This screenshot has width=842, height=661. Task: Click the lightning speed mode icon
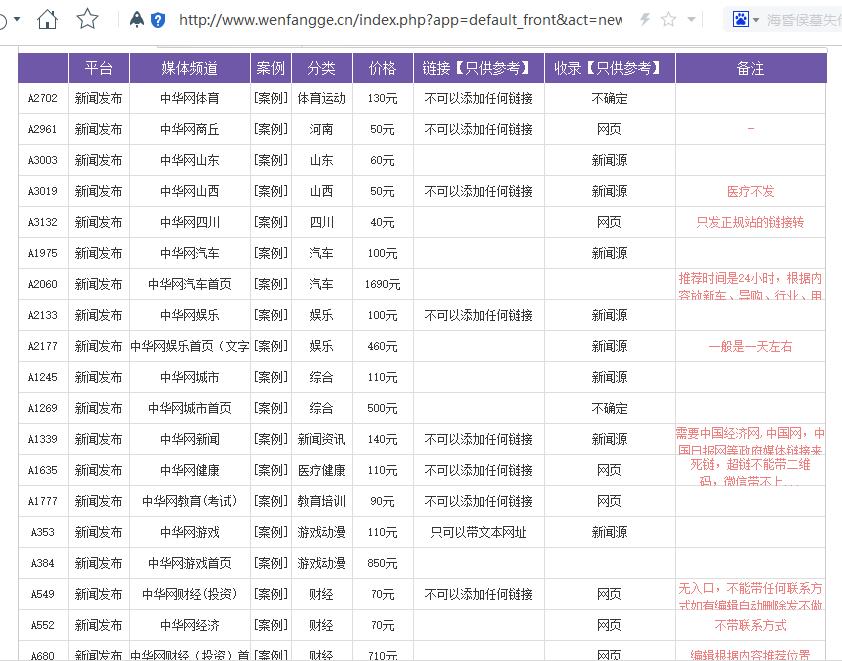pos(645,20)
